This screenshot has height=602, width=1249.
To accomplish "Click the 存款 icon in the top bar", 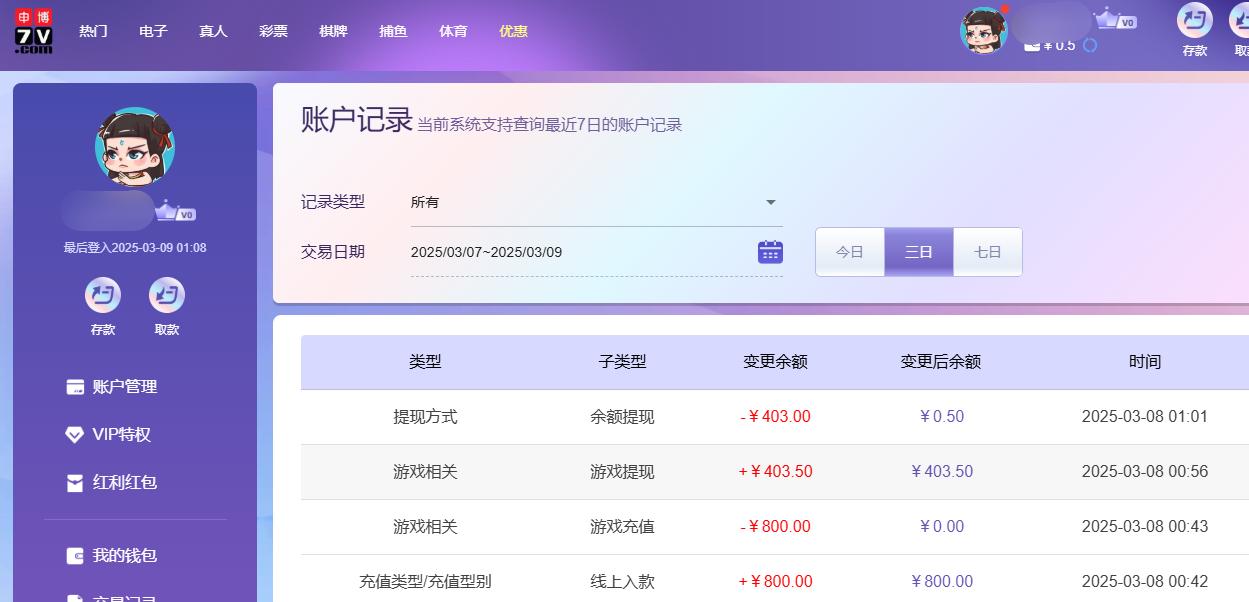I will point(1194,22).
